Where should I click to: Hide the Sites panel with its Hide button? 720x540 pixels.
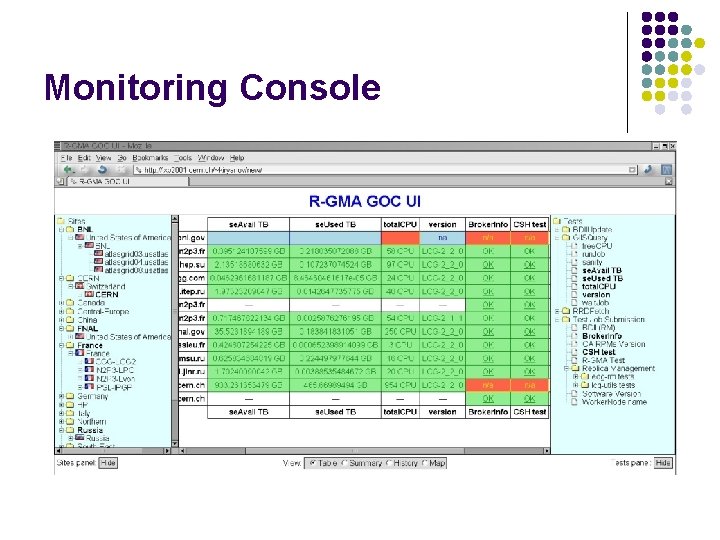[108, 463]
